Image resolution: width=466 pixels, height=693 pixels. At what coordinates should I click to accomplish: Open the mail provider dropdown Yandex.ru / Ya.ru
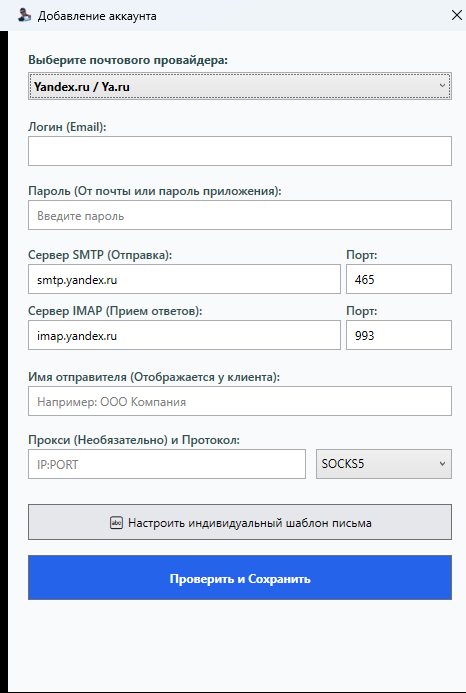click(240, 86)
